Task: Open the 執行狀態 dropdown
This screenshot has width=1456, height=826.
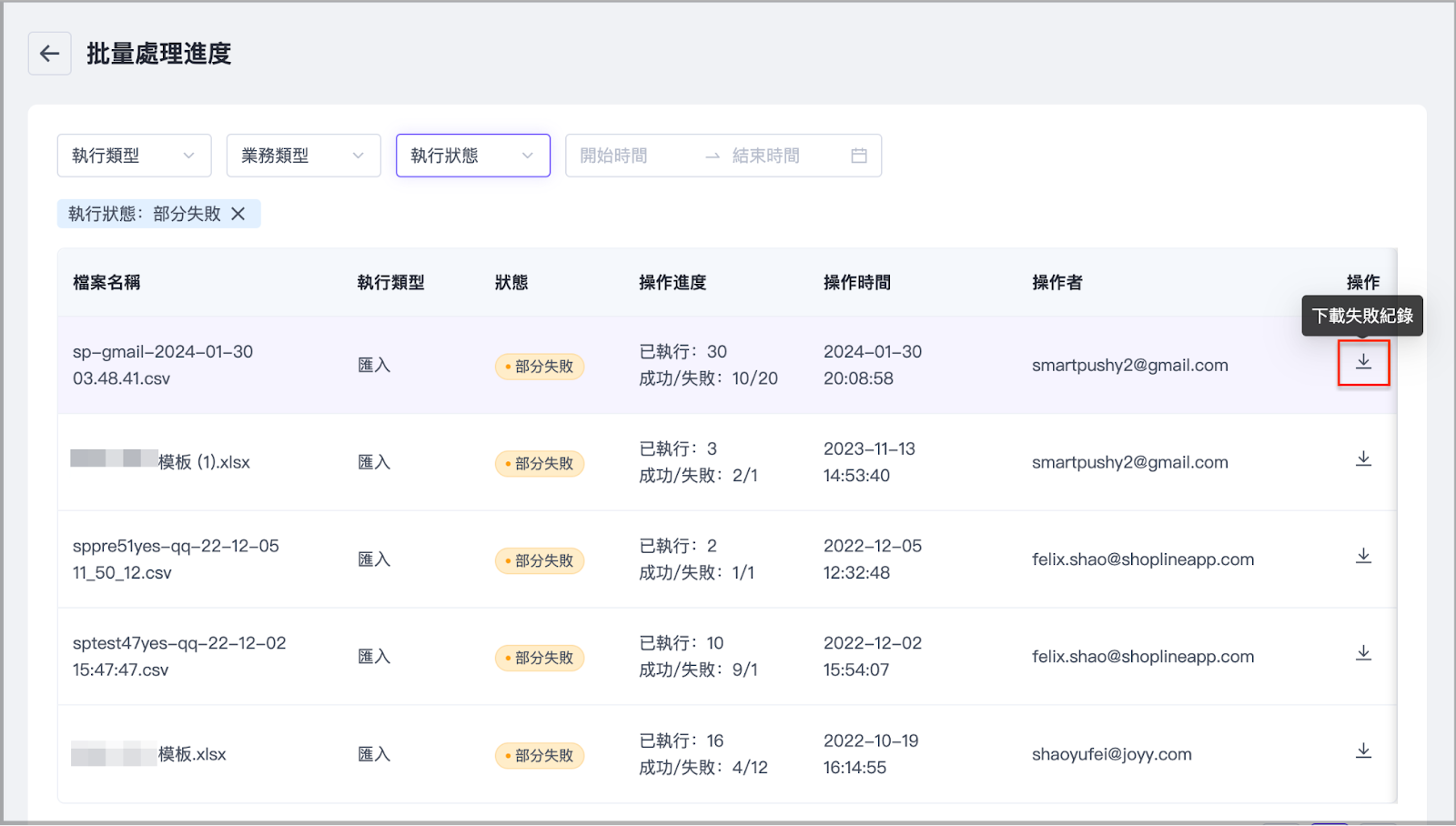Action: (x=472, y=156)
